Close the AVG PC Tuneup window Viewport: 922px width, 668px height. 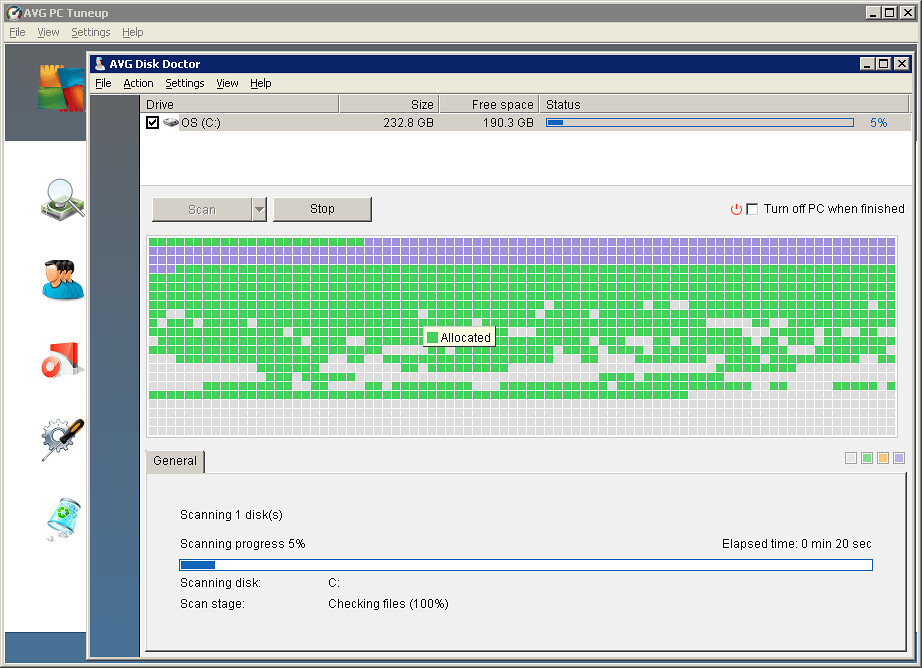tap(907, 12)
